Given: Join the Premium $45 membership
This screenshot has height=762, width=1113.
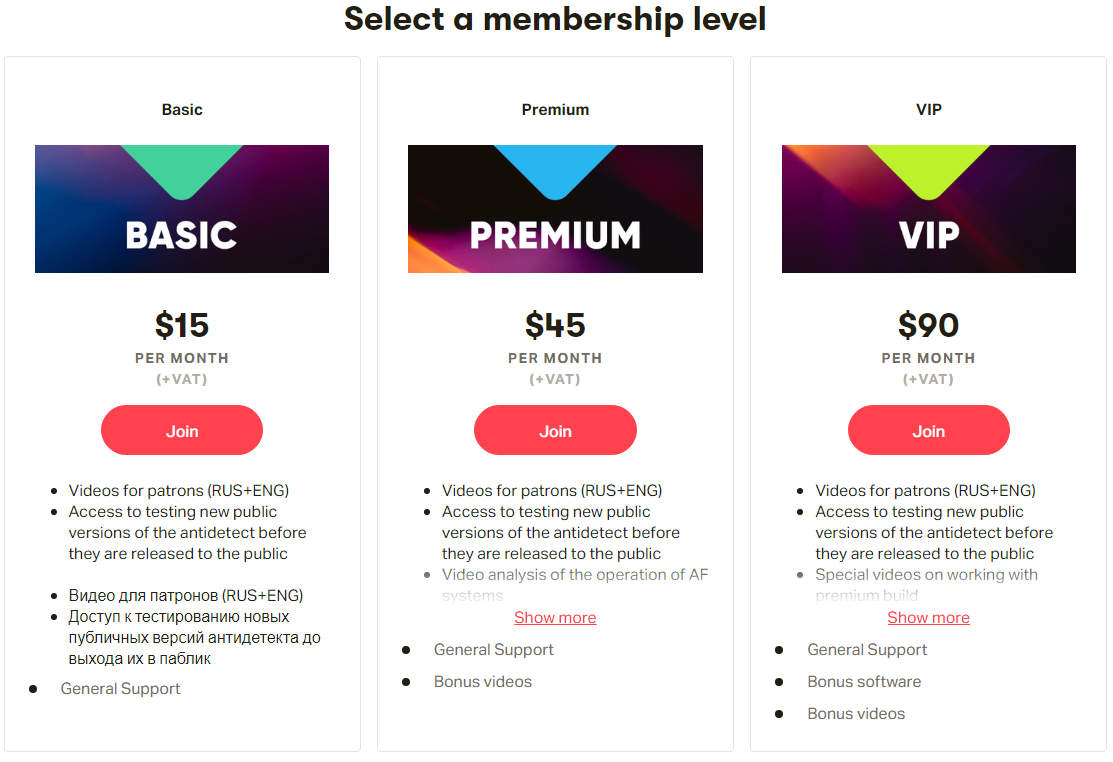Looking at the screenshot, I should click(x=555, y=431).
